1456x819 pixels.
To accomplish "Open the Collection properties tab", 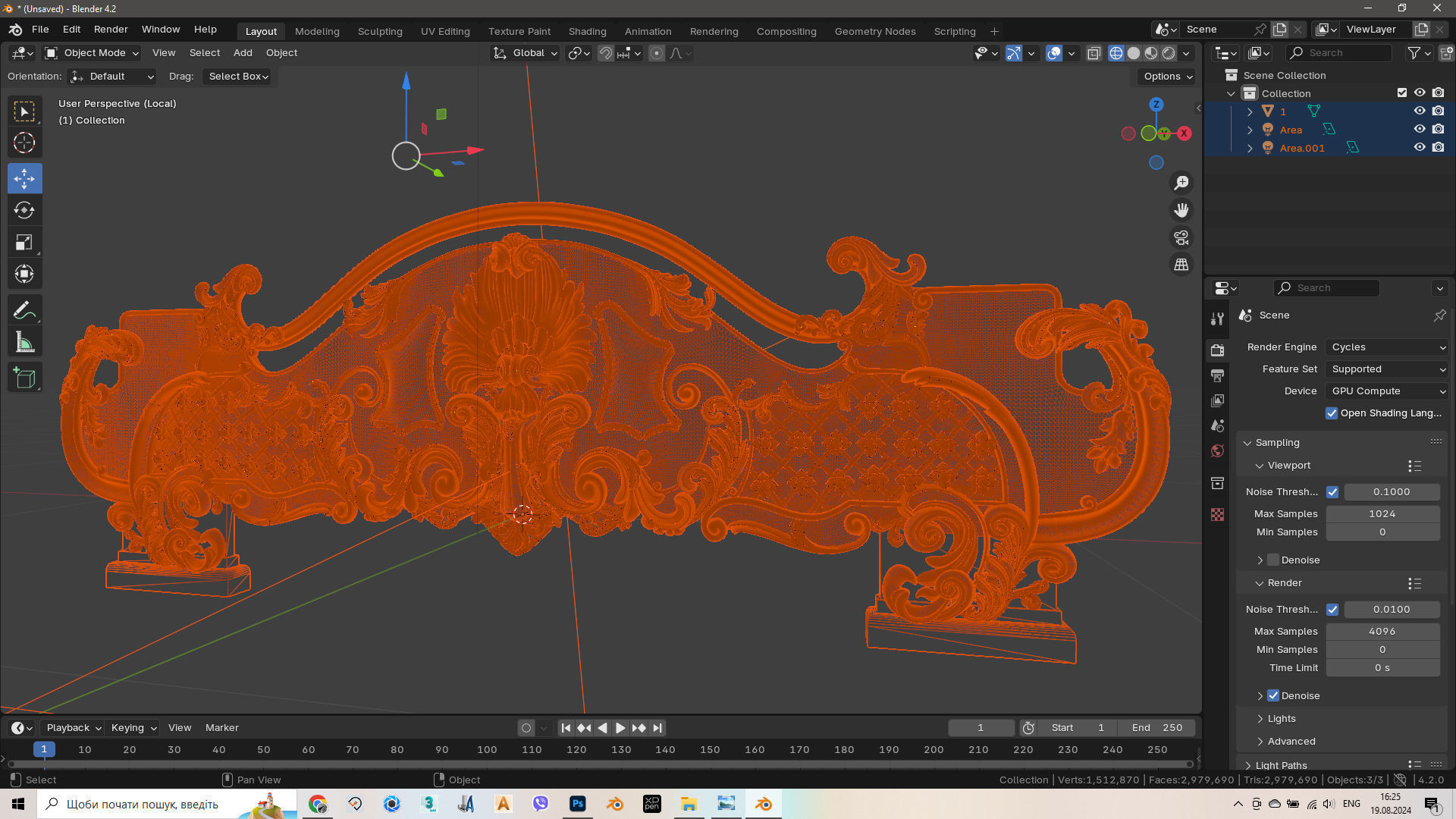I will (1217, 483).
